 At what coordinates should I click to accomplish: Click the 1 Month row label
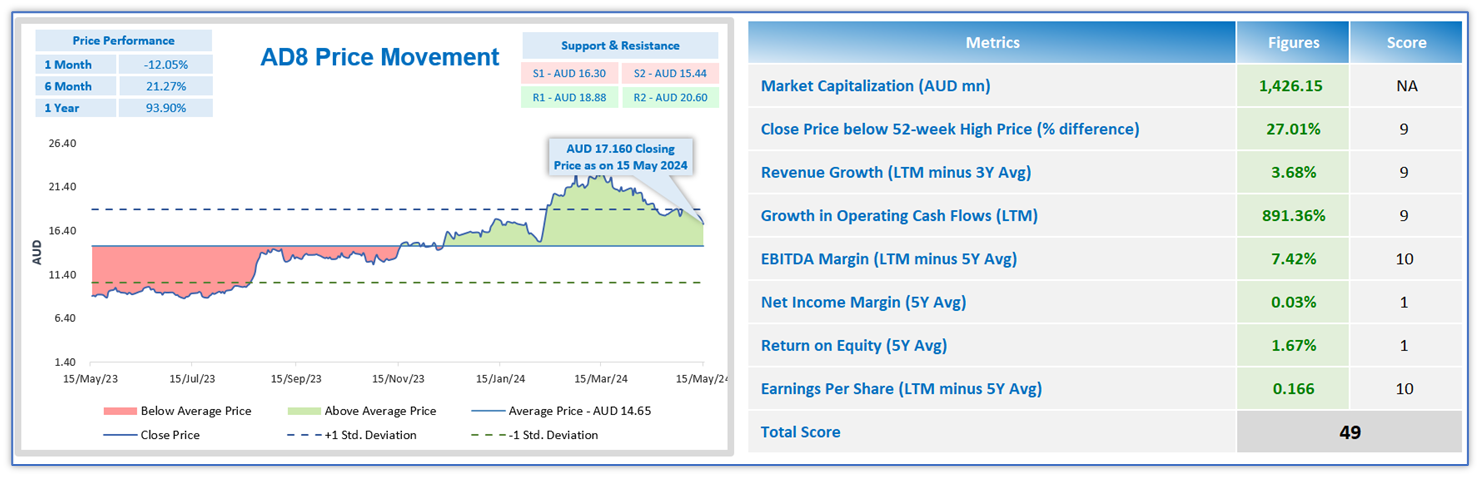(76, 64)
